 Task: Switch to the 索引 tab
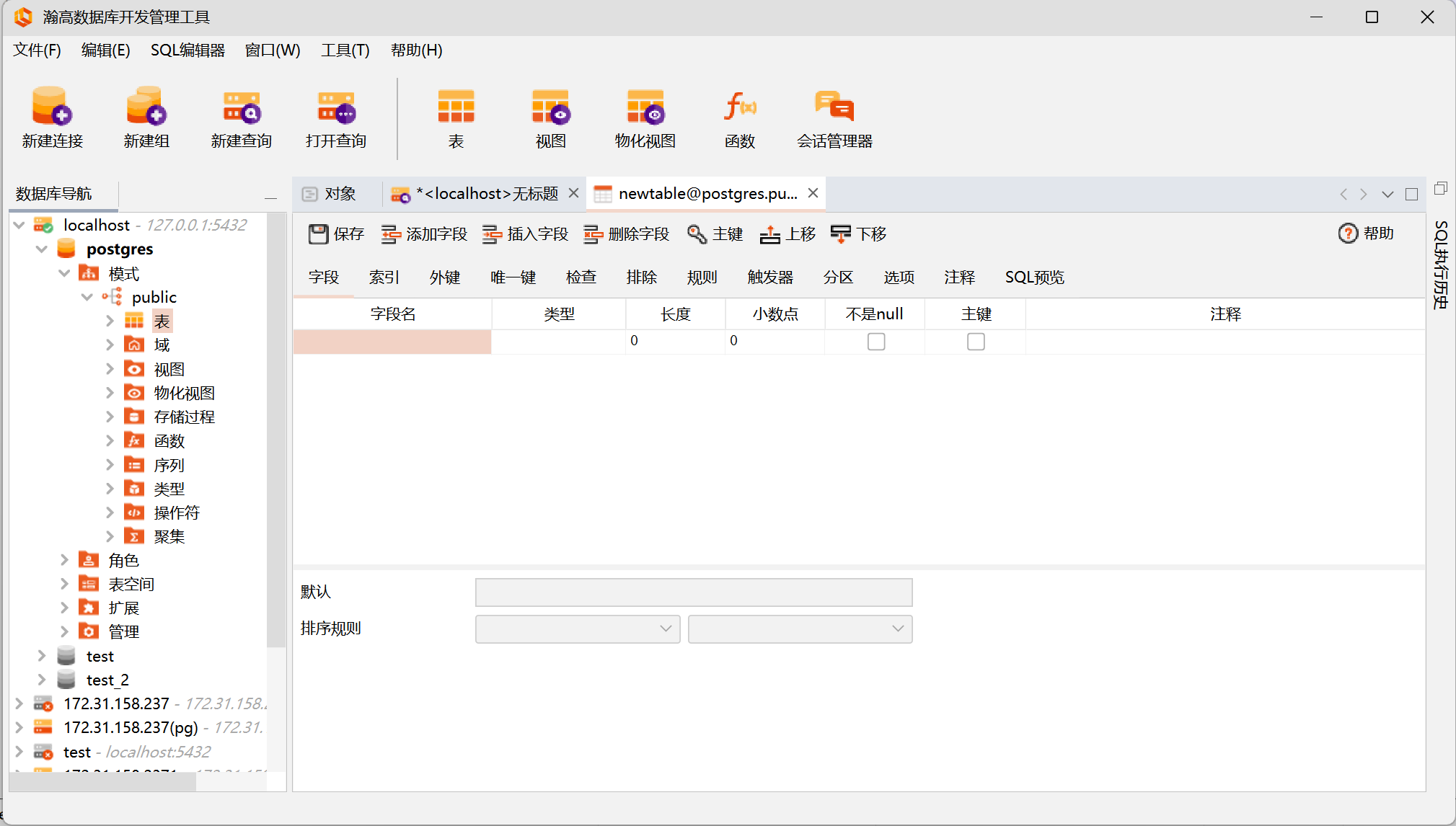[384, 277]
